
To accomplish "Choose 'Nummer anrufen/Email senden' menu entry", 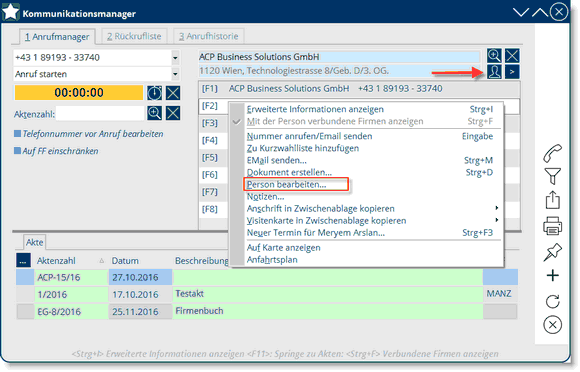I will [x=370, y=136].
